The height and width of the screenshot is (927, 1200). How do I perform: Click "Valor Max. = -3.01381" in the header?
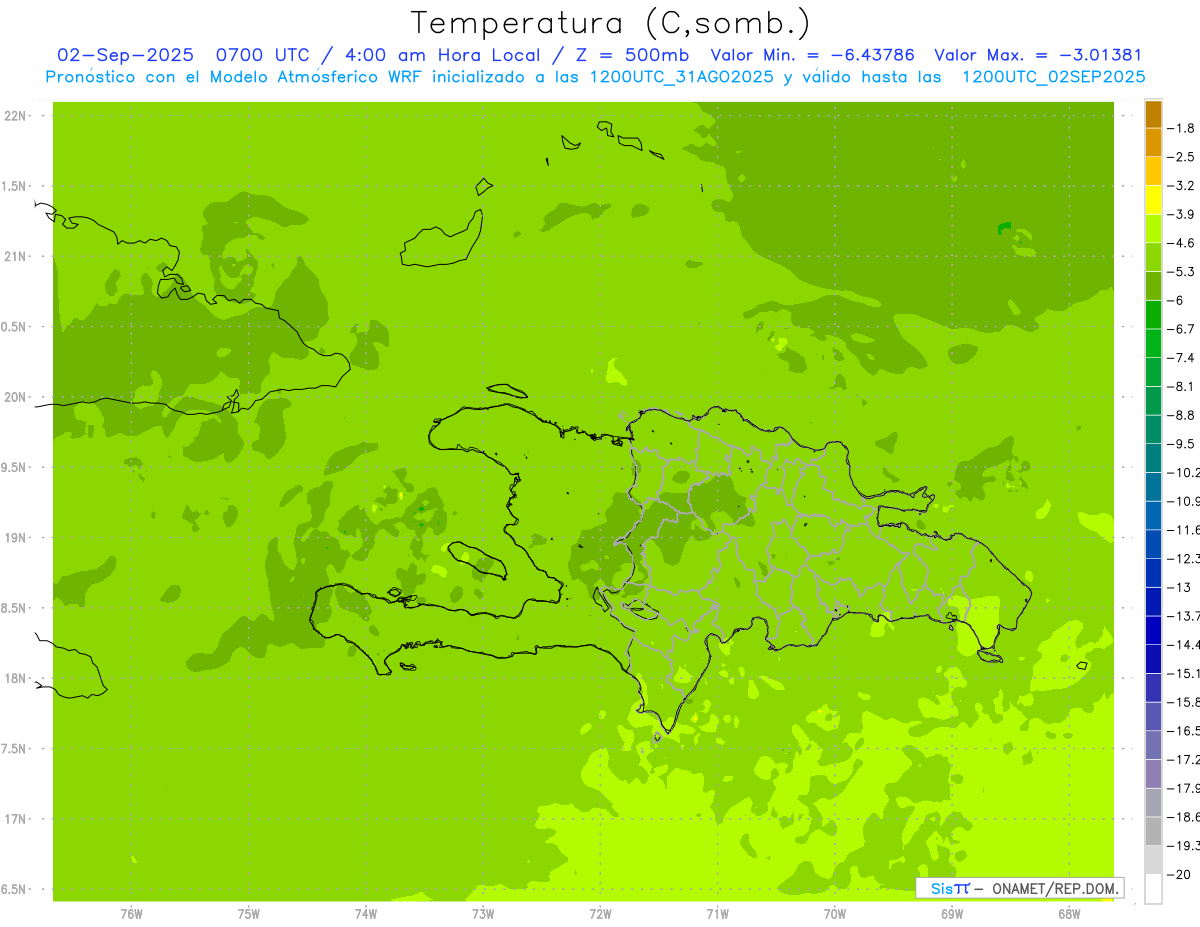coord(1038,55)
